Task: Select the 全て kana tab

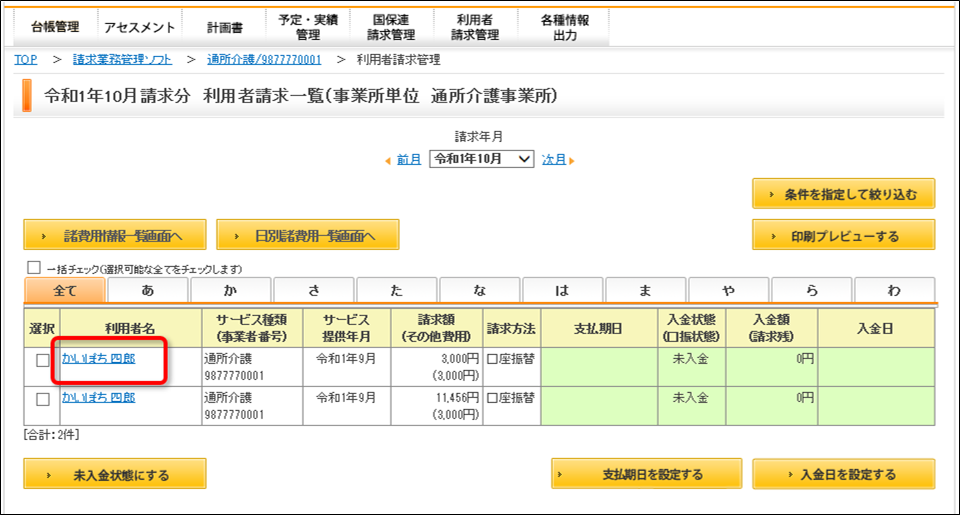Action: pyautogui.click(x=65, y=290)
